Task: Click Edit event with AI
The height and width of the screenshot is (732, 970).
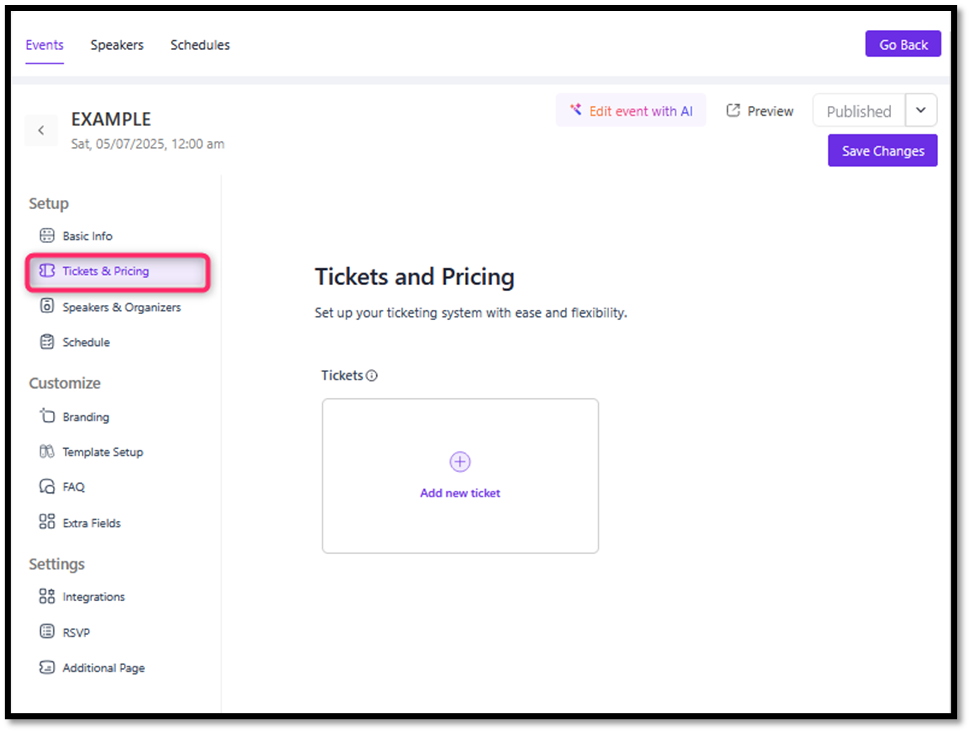Action: pyautogui.click(x=631, y=111)
